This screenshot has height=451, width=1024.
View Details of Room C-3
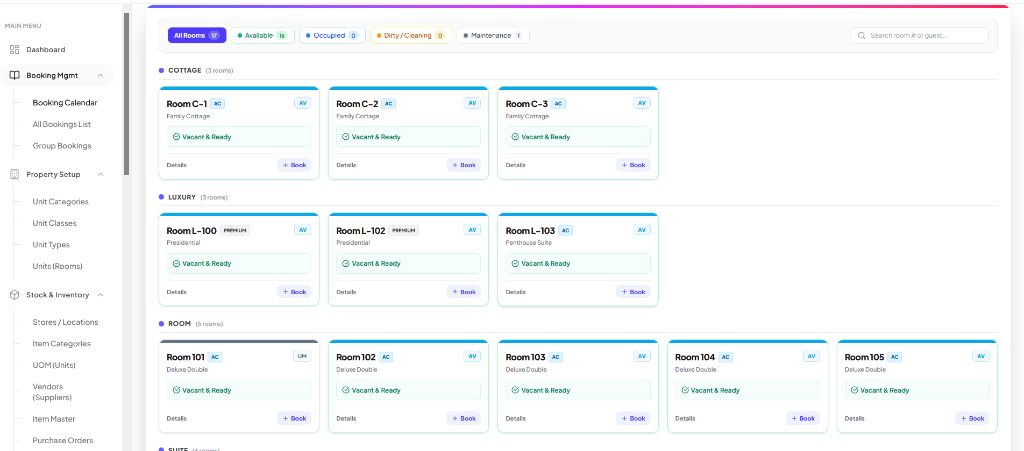[x=515, y=165]
